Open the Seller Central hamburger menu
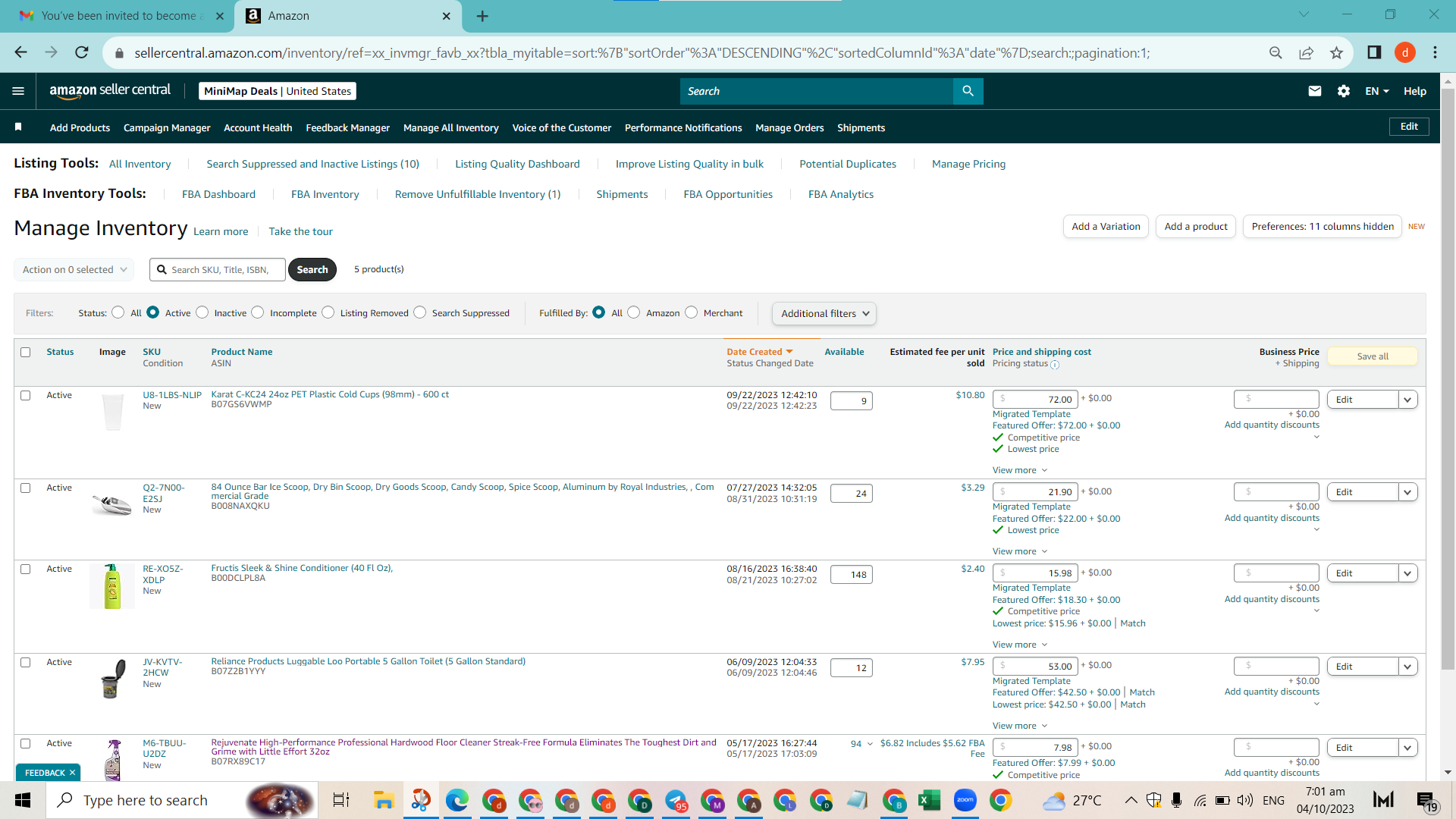Screen dimensions: 1456x819 click(18, 91)
